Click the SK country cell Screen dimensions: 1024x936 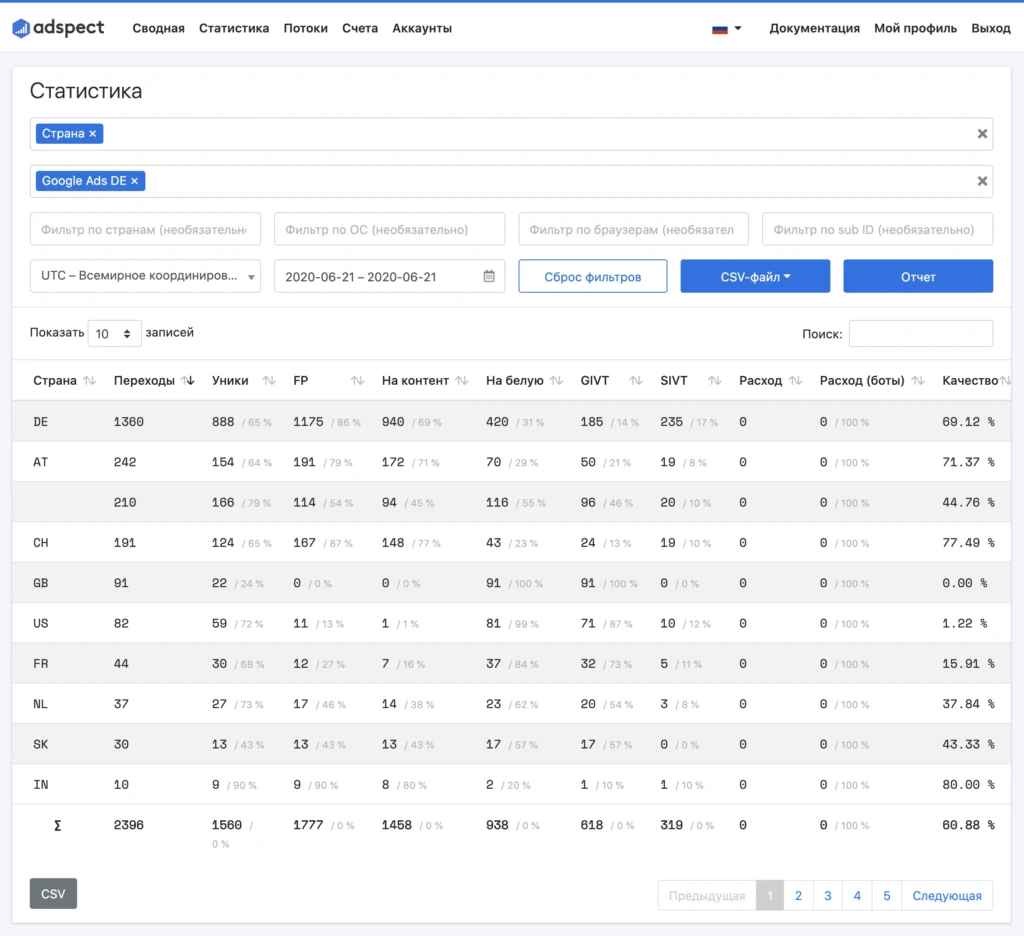point(40,745)
